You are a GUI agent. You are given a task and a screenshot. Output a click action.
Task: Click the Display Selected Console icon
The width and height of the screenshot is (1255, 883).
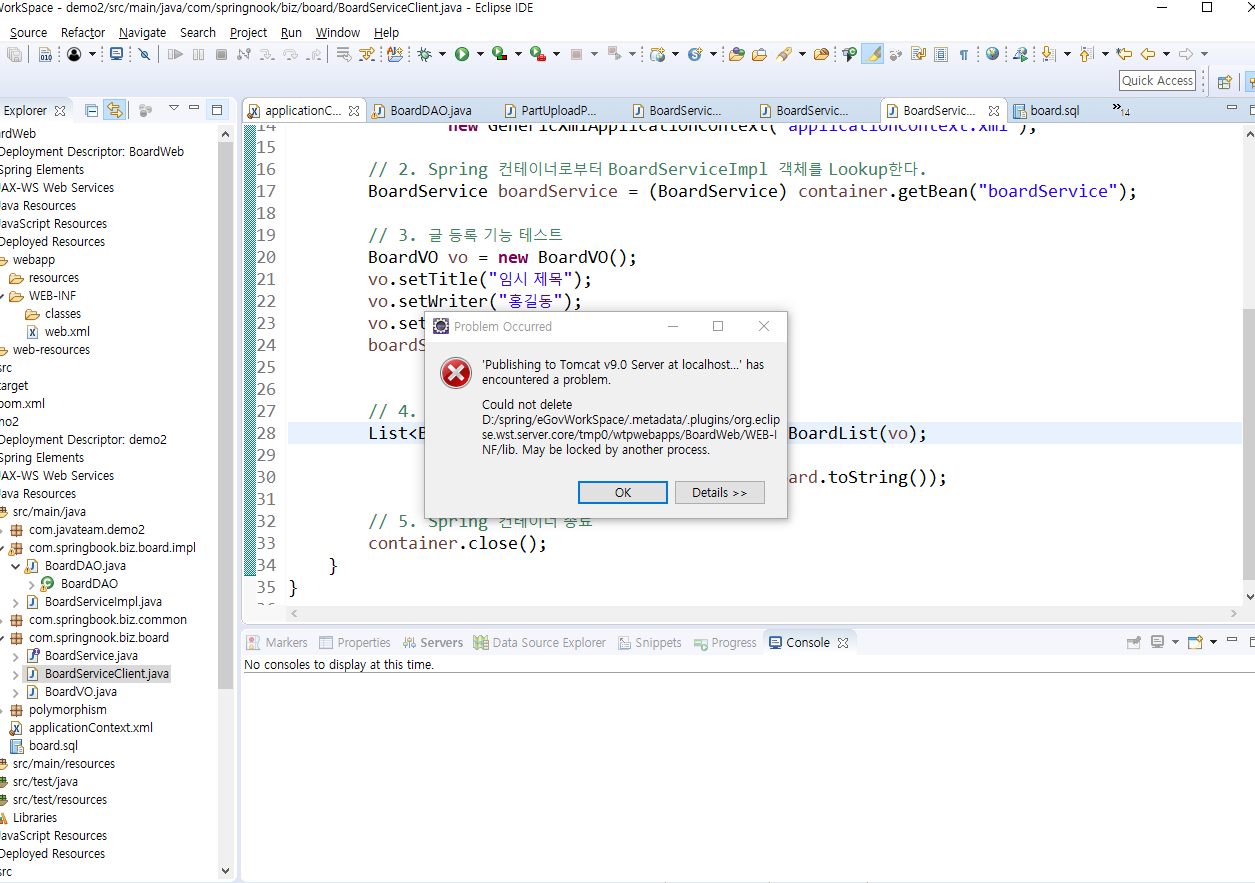tap(1157, 642)
